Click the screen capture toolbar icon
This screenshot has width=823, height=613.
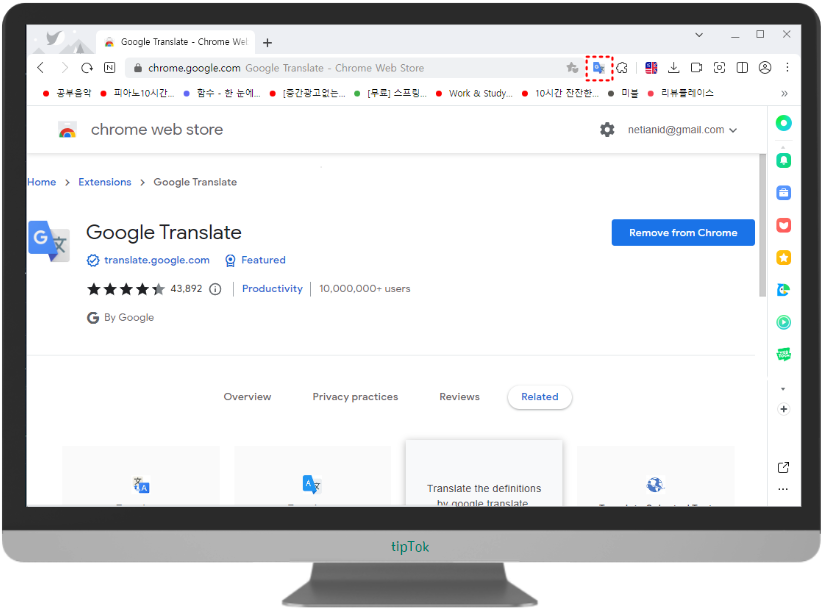[719, 68]
